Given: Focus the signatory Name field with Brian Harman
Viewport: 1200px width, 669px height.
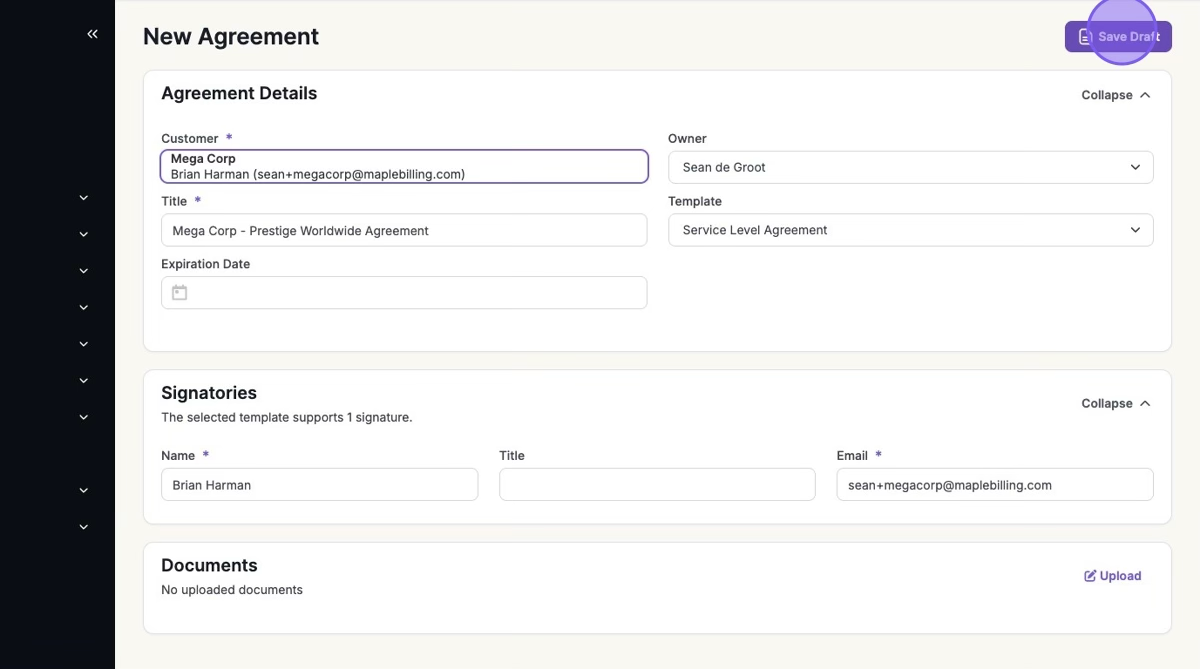Looking at the screenshot, I should click(x=319, y=485).
